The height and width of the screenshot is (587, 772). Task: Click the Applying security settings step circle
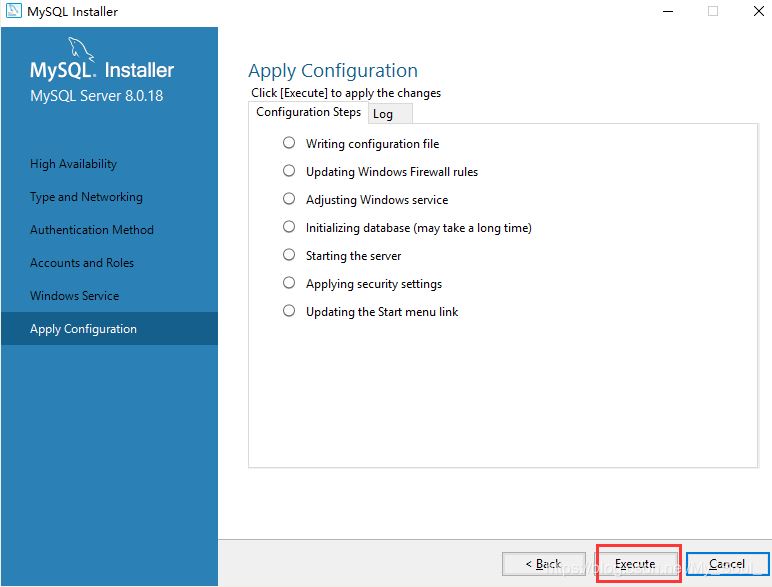289,283
